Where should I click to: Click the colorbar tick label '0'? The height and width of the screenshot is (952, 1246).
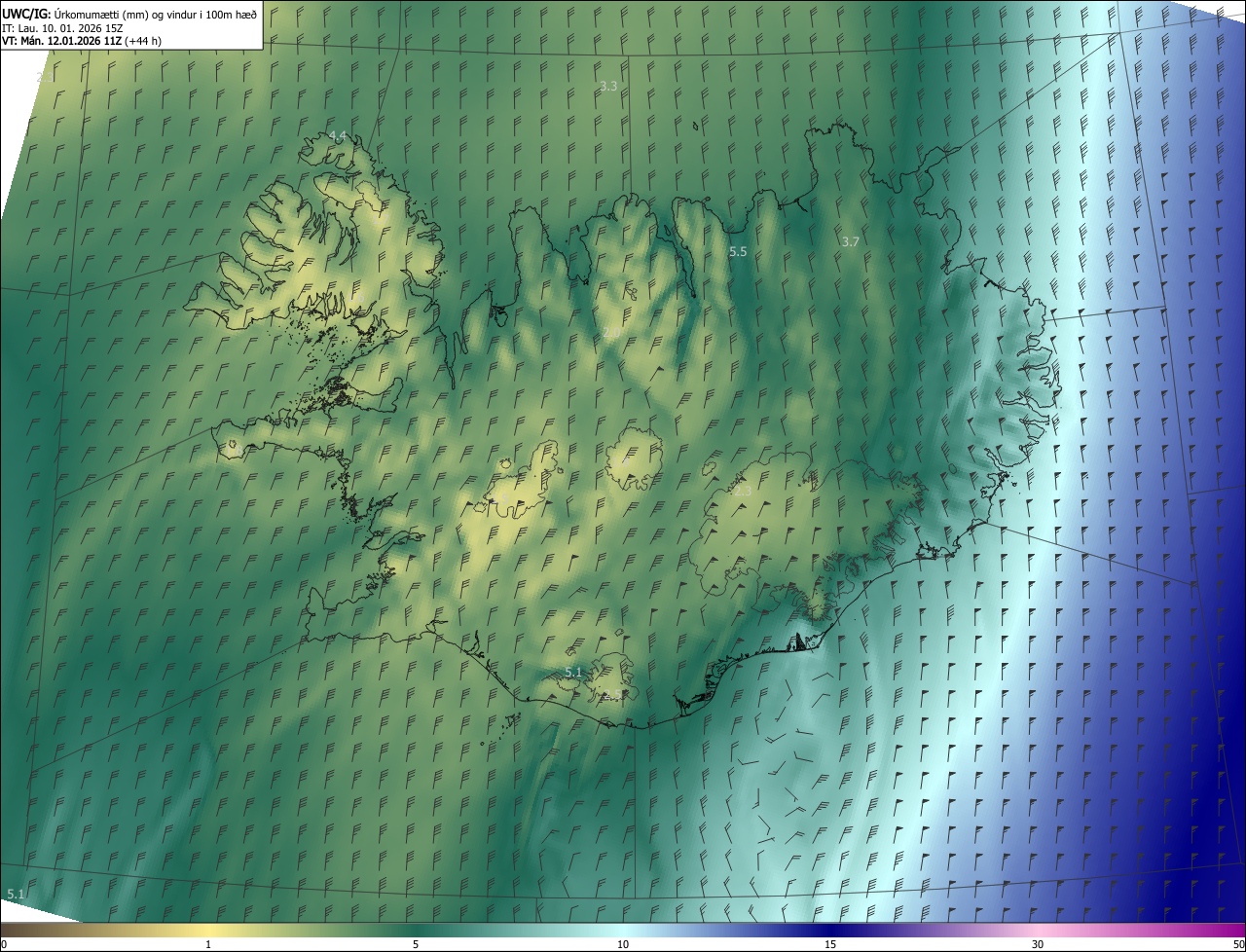[x=4, y=944]
